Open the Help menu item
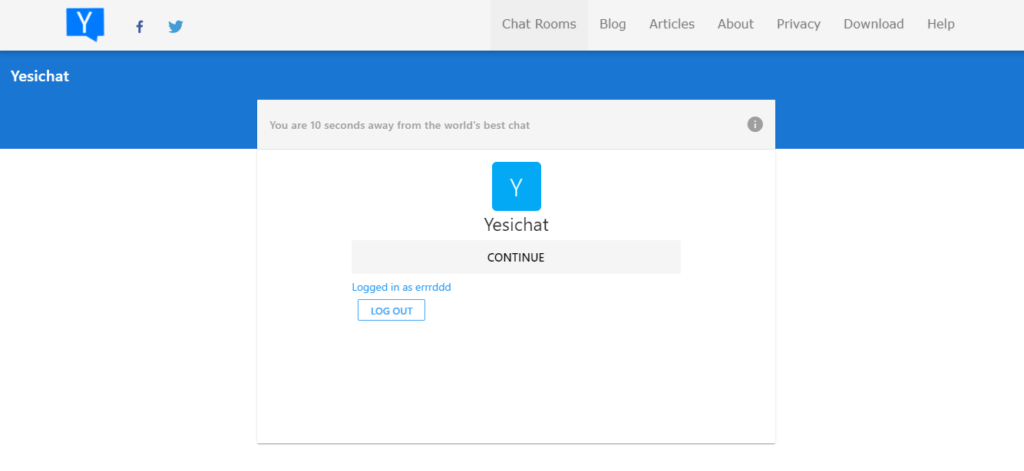Viewport: 1024px width, 471px height. pyautogui.click(x=940, y=24)
